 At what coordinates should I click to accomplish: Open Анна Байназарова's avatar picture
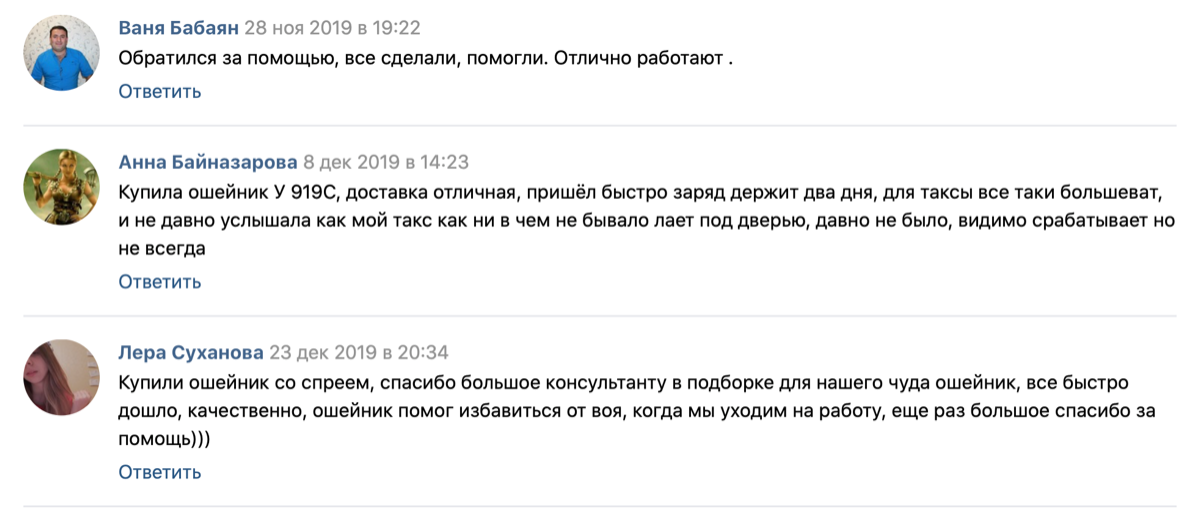(62, 188)
